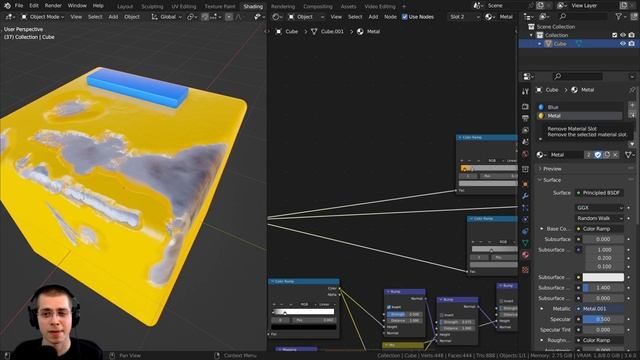This screenshot has height=360, width=640.
Task: Open the Render menu
Action: (53, 6)
